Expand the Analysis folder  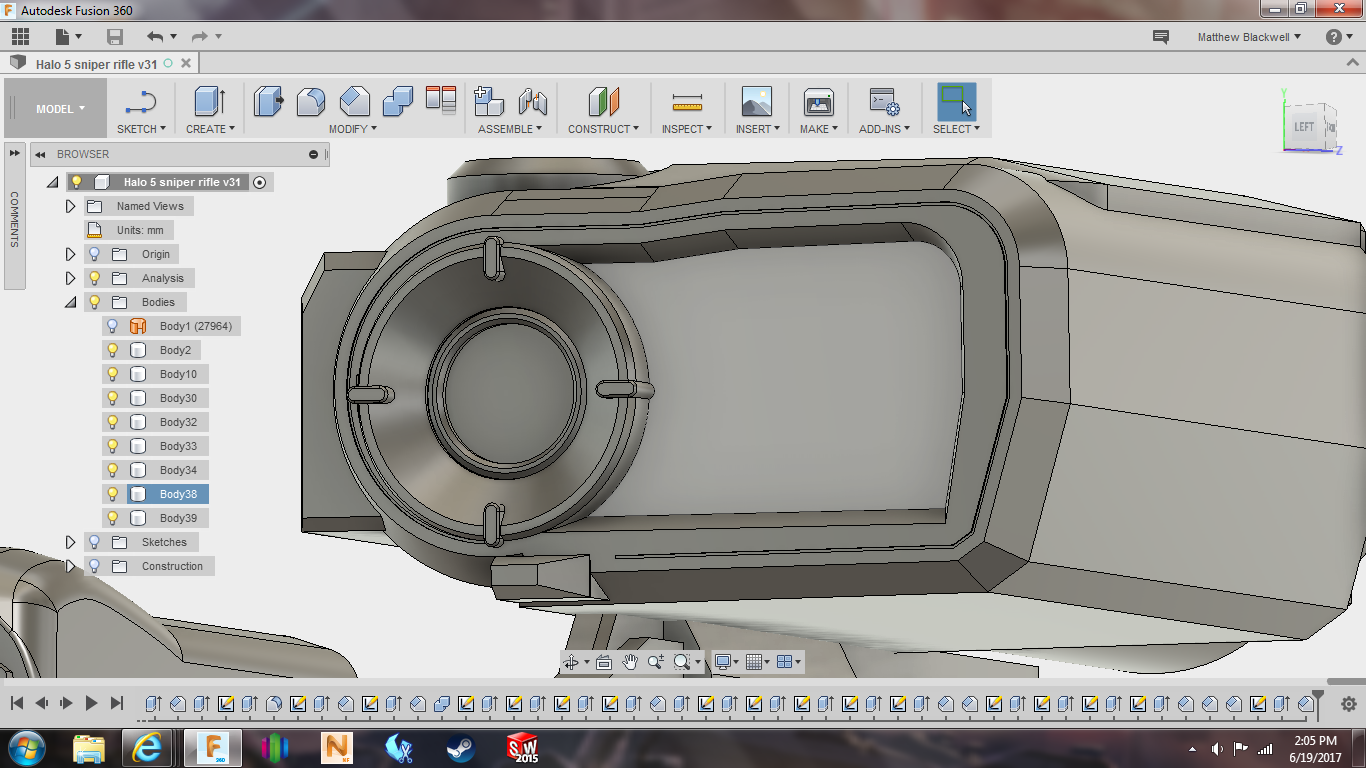[x=70, y=278]
